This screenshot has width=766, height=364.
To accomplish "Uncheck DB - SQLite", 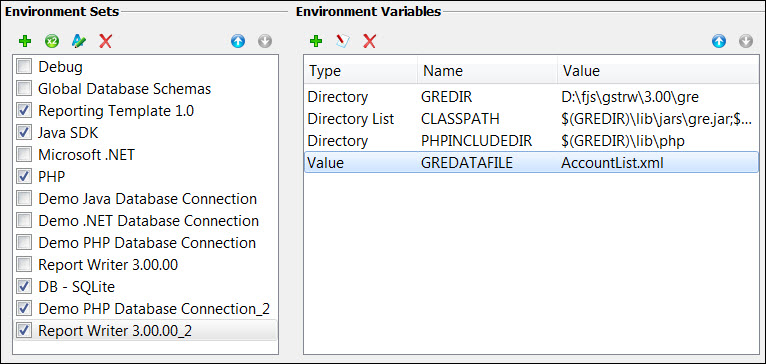I will pyautogui.click(x=24, y=286).
